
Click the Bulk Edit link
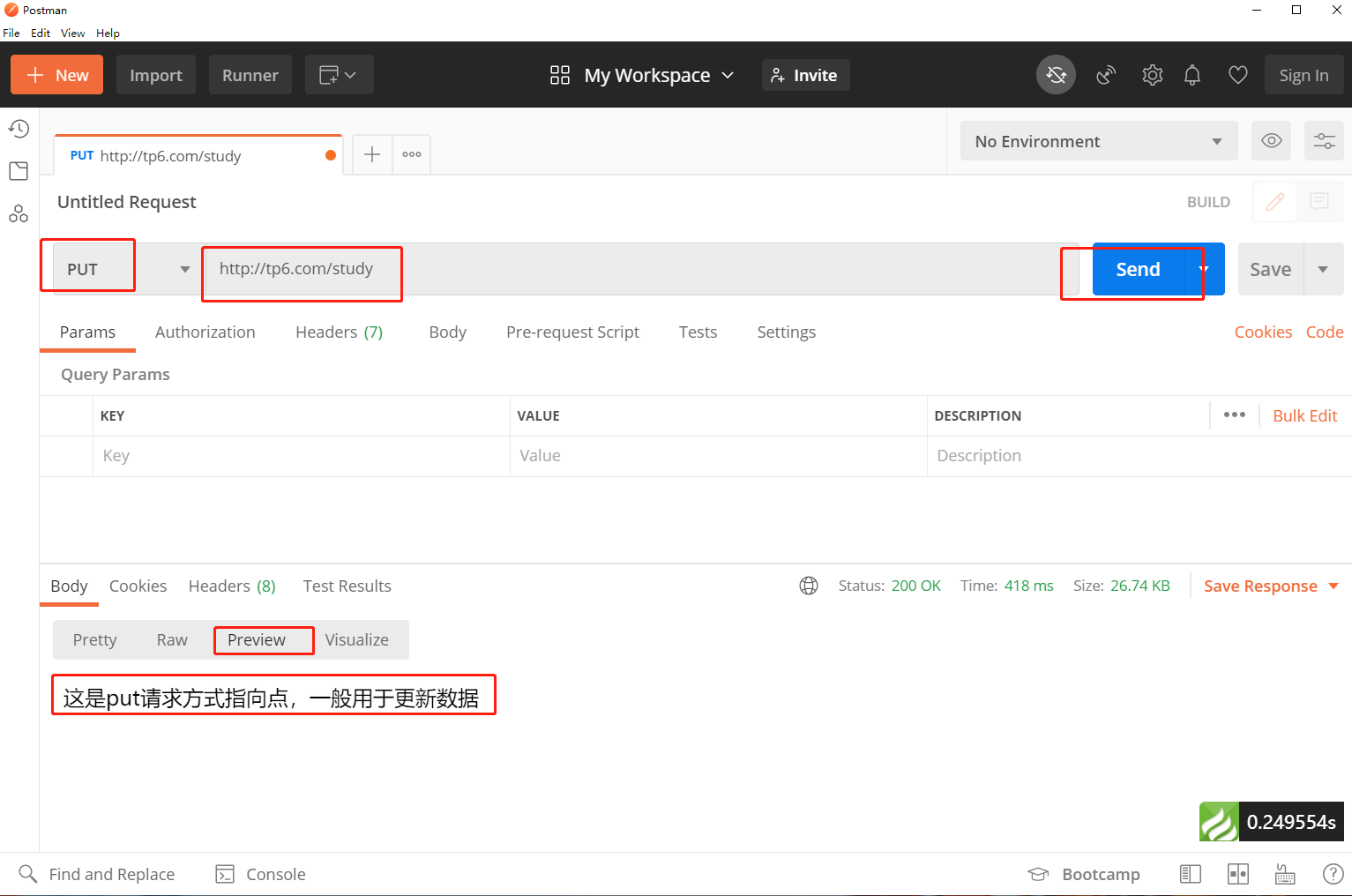(x=1305, y=415)
